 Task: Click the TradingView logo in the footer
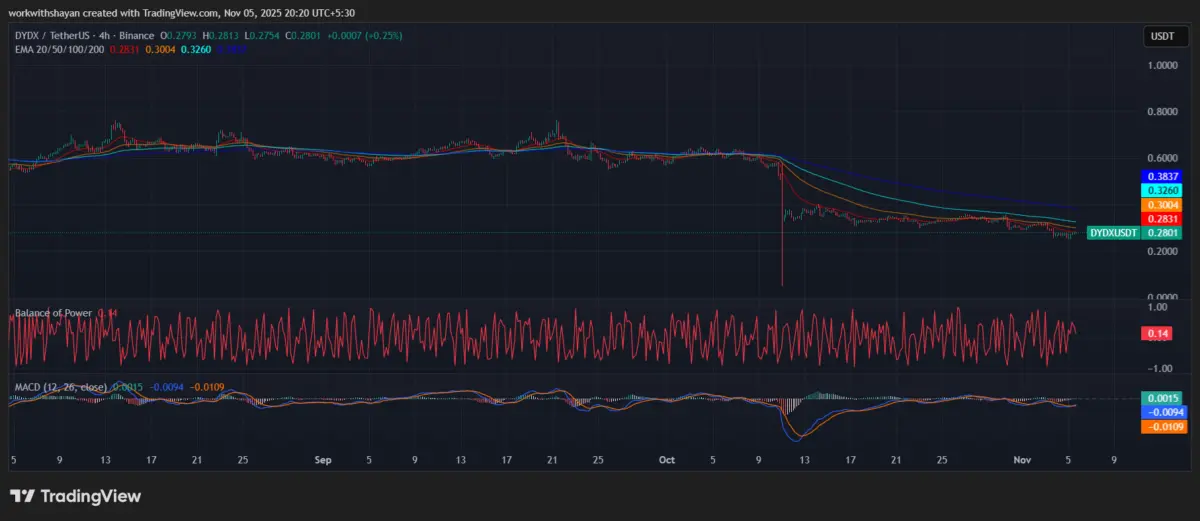pos(76,496)
